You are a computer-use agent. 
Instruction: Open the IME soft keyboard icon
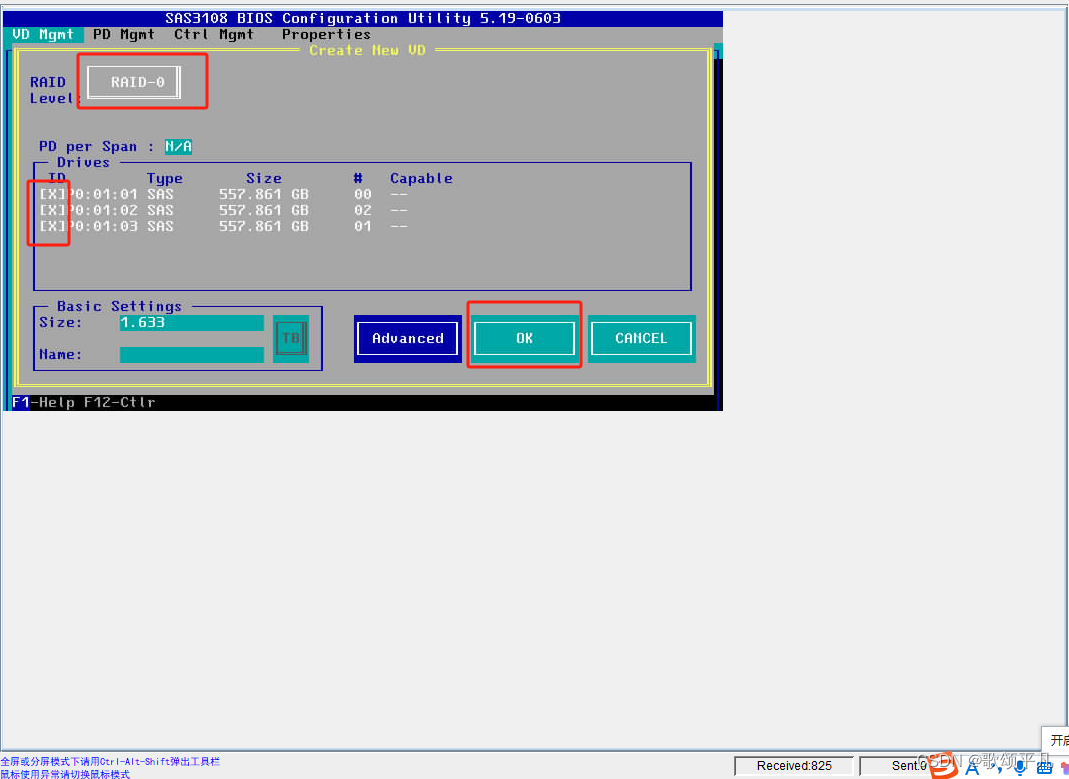point(1044,769)
